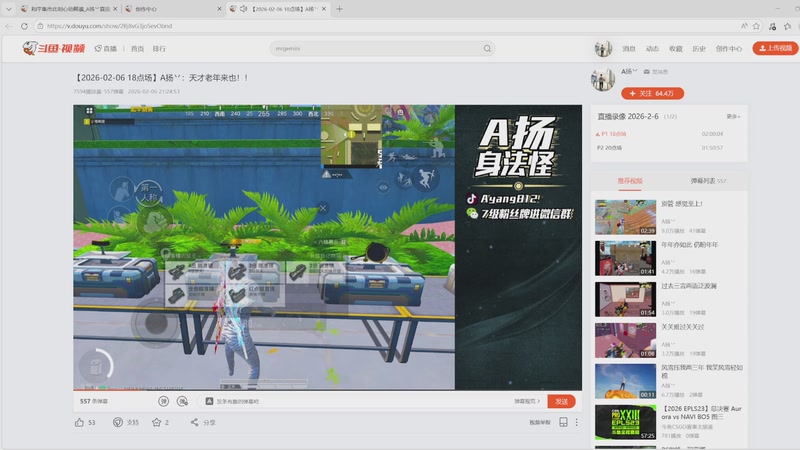
Task: Follow uploader with 关注 button
Action: [653, 93]
